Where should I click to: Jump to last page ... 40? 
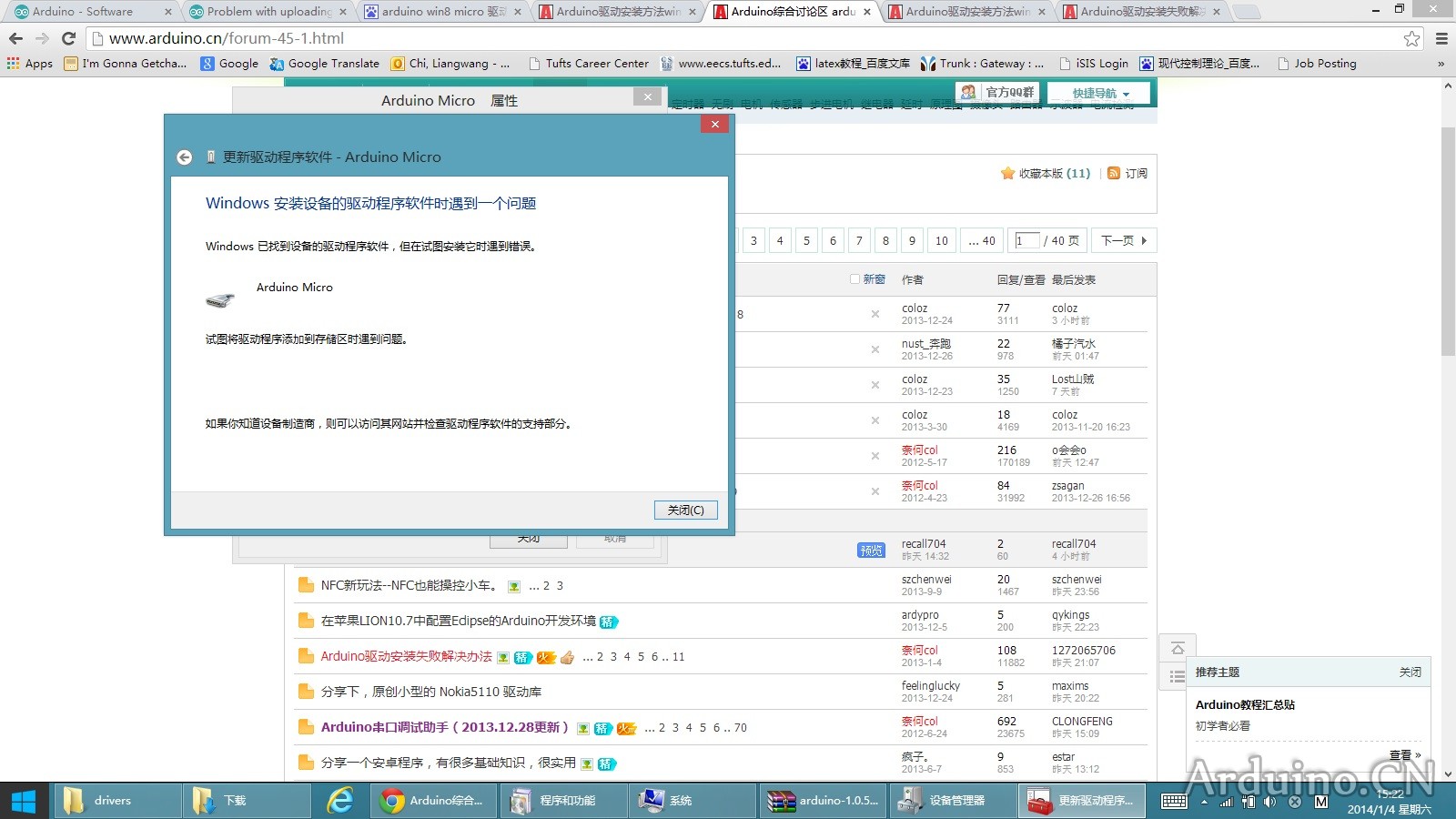tap(982, 240)
